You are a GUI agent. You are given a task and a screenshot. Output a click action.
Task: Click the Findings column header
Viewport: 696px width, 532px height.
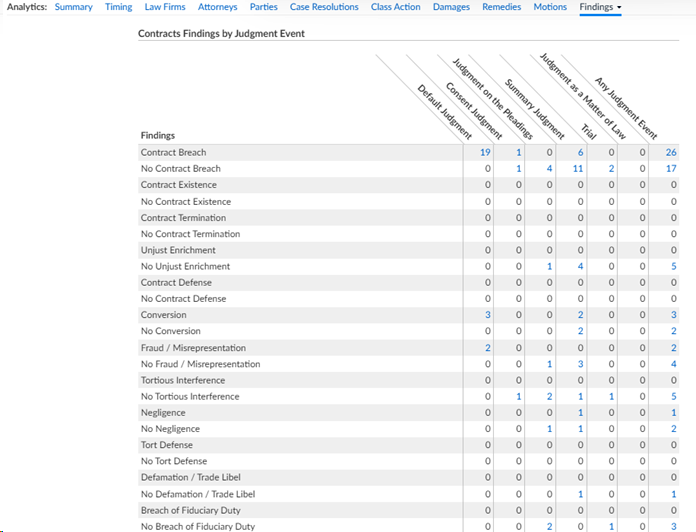158,135
